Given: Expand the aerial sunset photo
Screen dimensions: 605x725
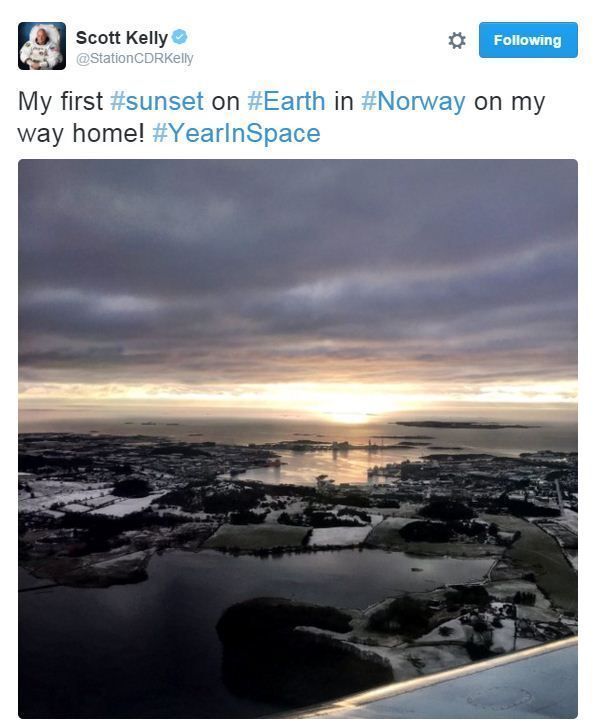Looking at the screenshot, I should tap(298, 438).
